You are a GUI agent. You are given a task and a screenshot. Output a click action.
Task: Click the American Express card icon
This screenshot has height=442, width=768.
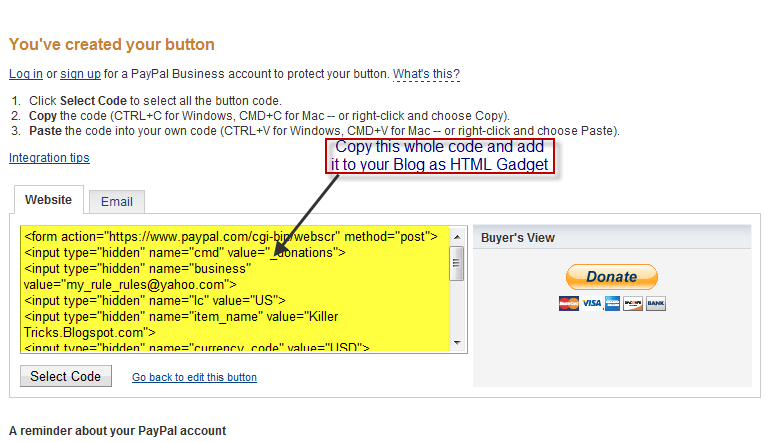pyautogui.click(x=612, y=303)
